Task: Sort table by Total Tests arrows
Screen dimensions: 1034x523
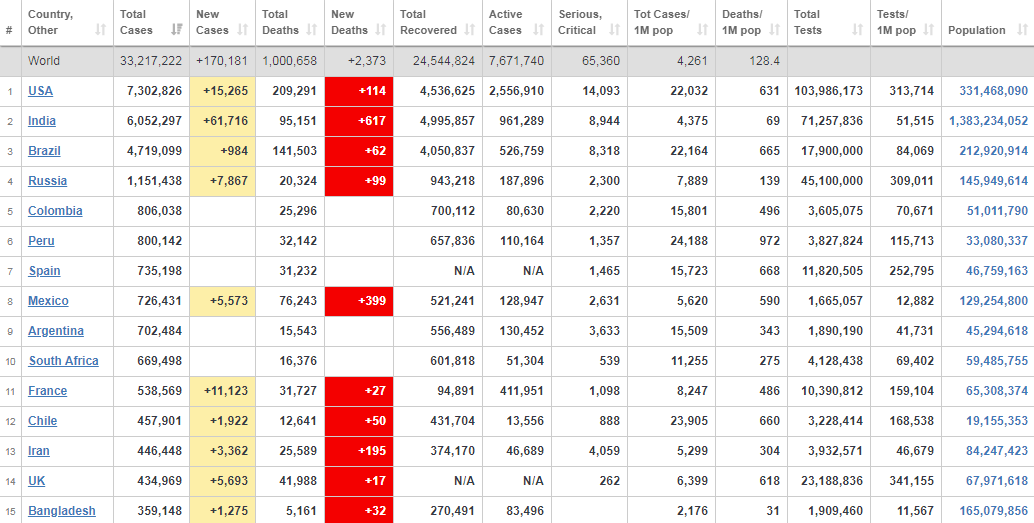Action: pos(857,30)
